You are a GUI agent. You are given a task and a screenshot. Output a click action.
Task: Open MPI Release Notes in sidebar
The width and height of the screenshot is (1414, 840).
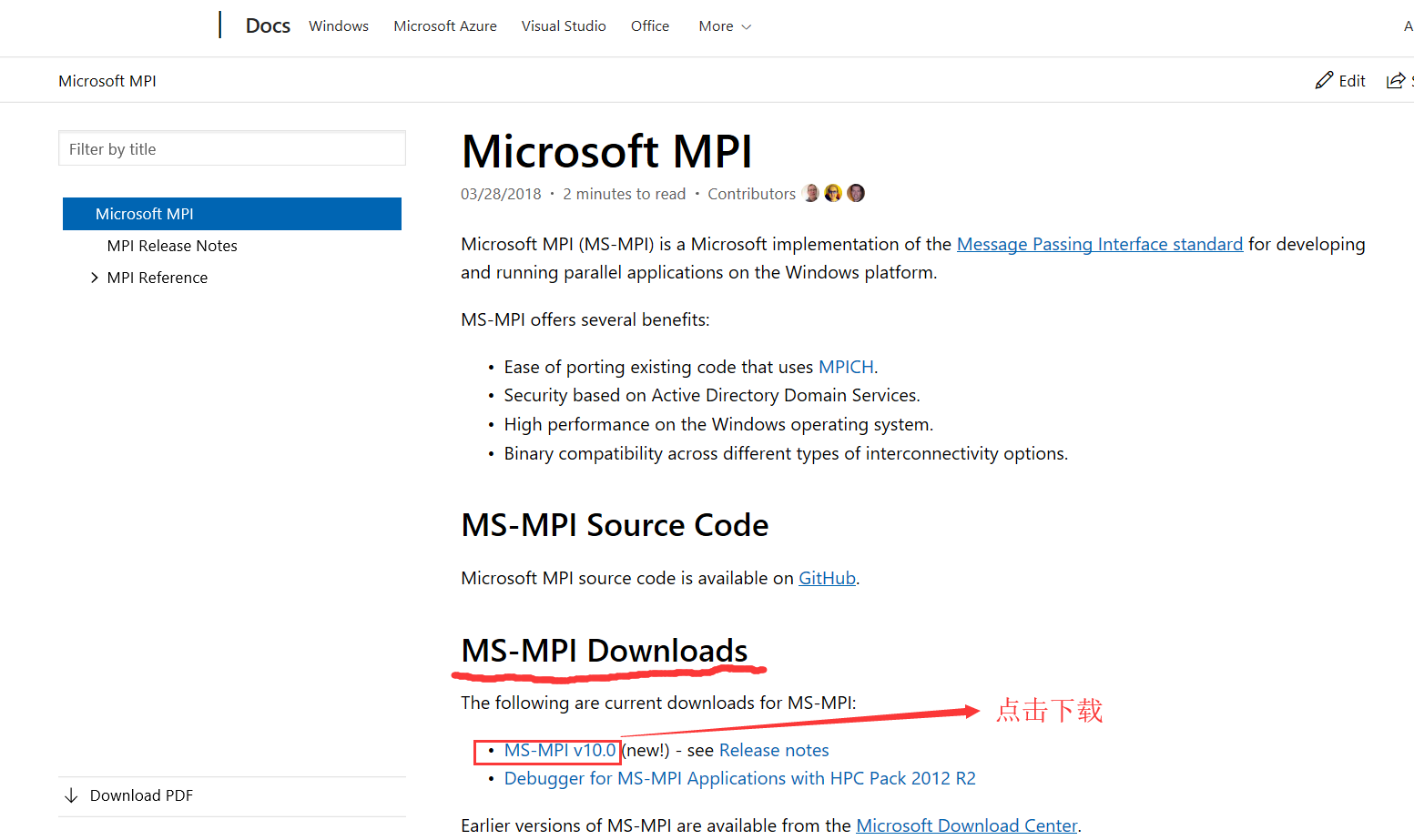pyautogui.click(x=172, y=246)
